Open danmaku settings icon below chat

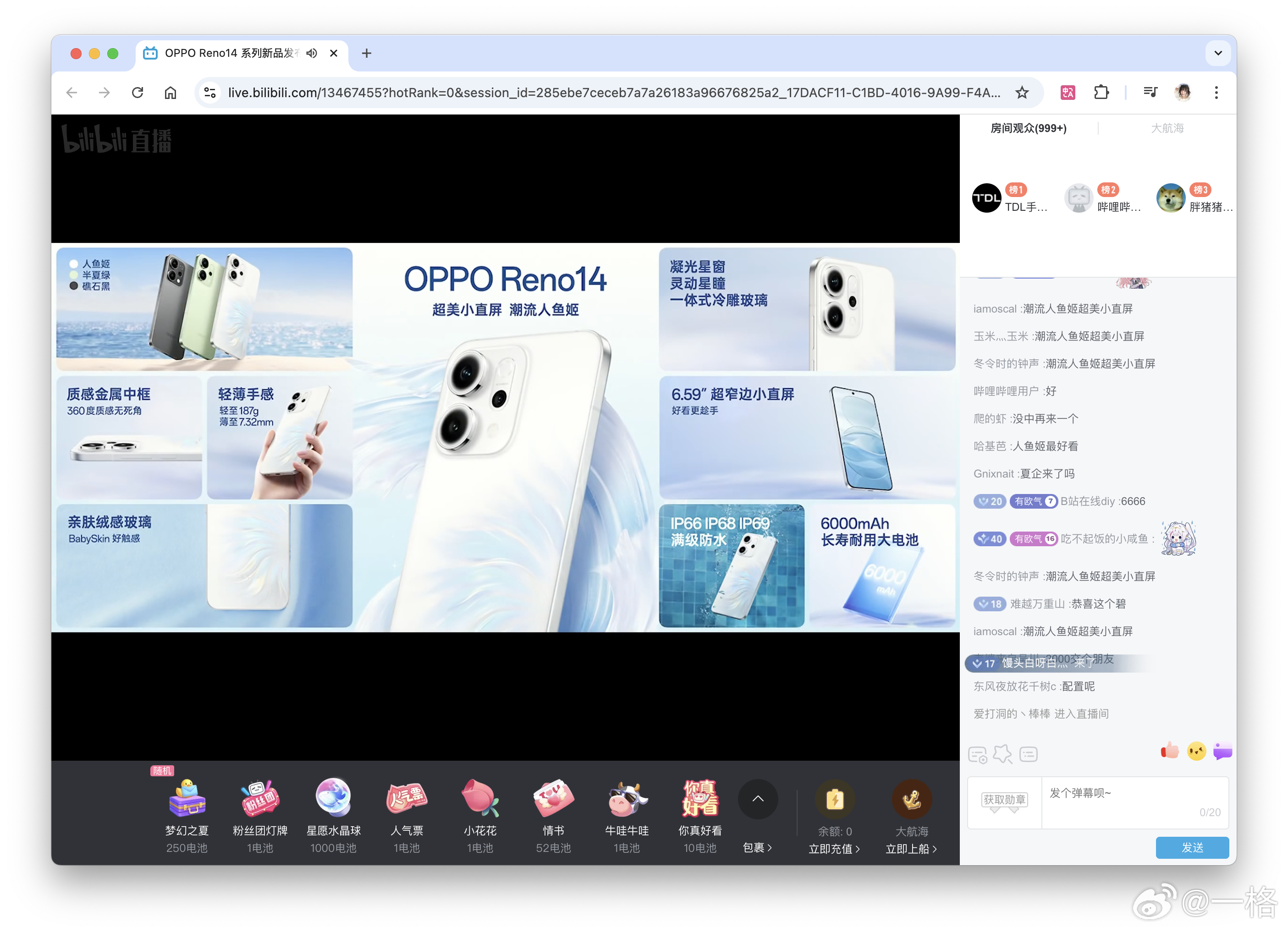coord(977,755)
